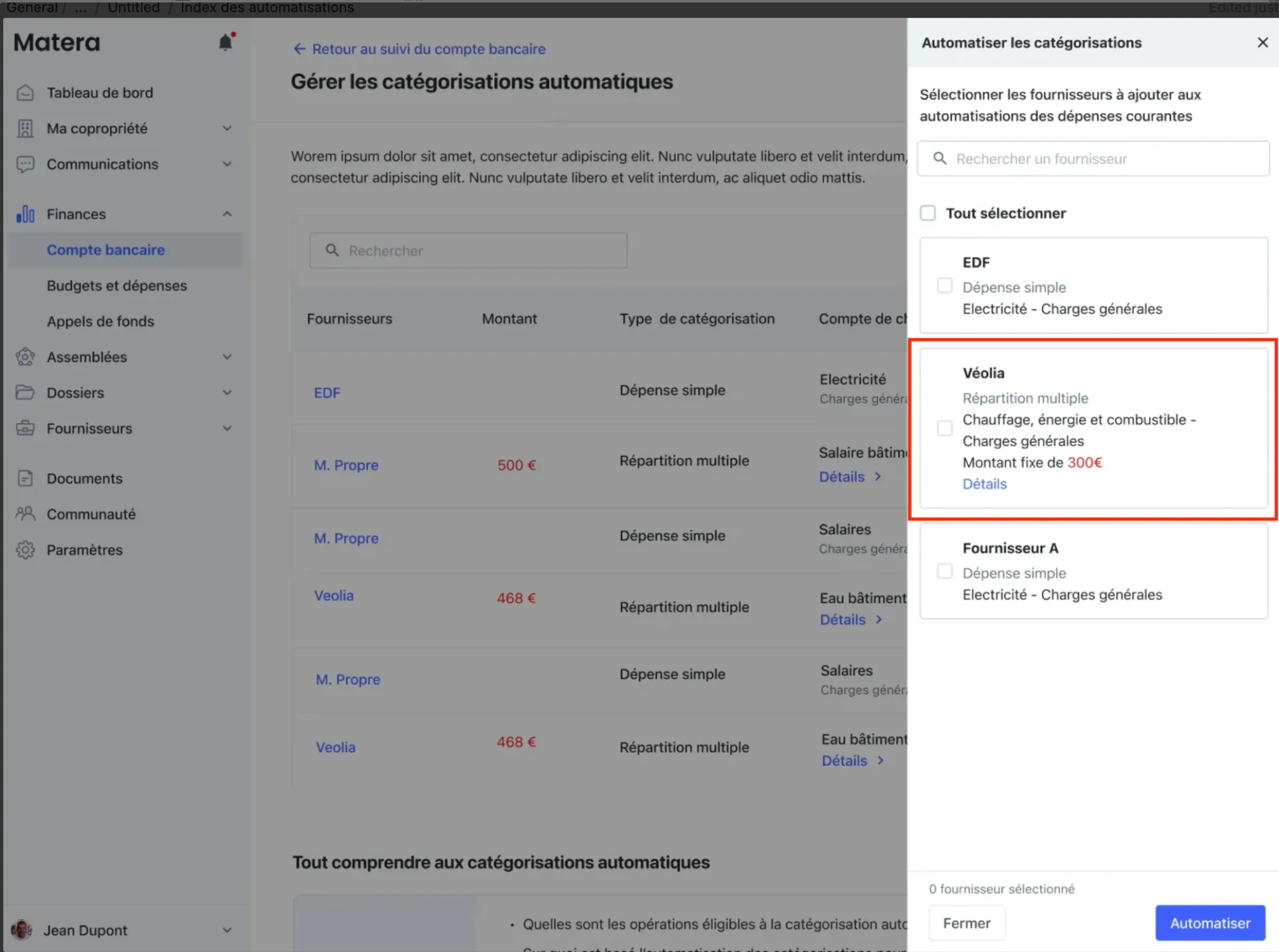This screenshot has width=1279, height=952.
Task: Open the Jean Dupont user dropdown
Action: pos(227,930)
